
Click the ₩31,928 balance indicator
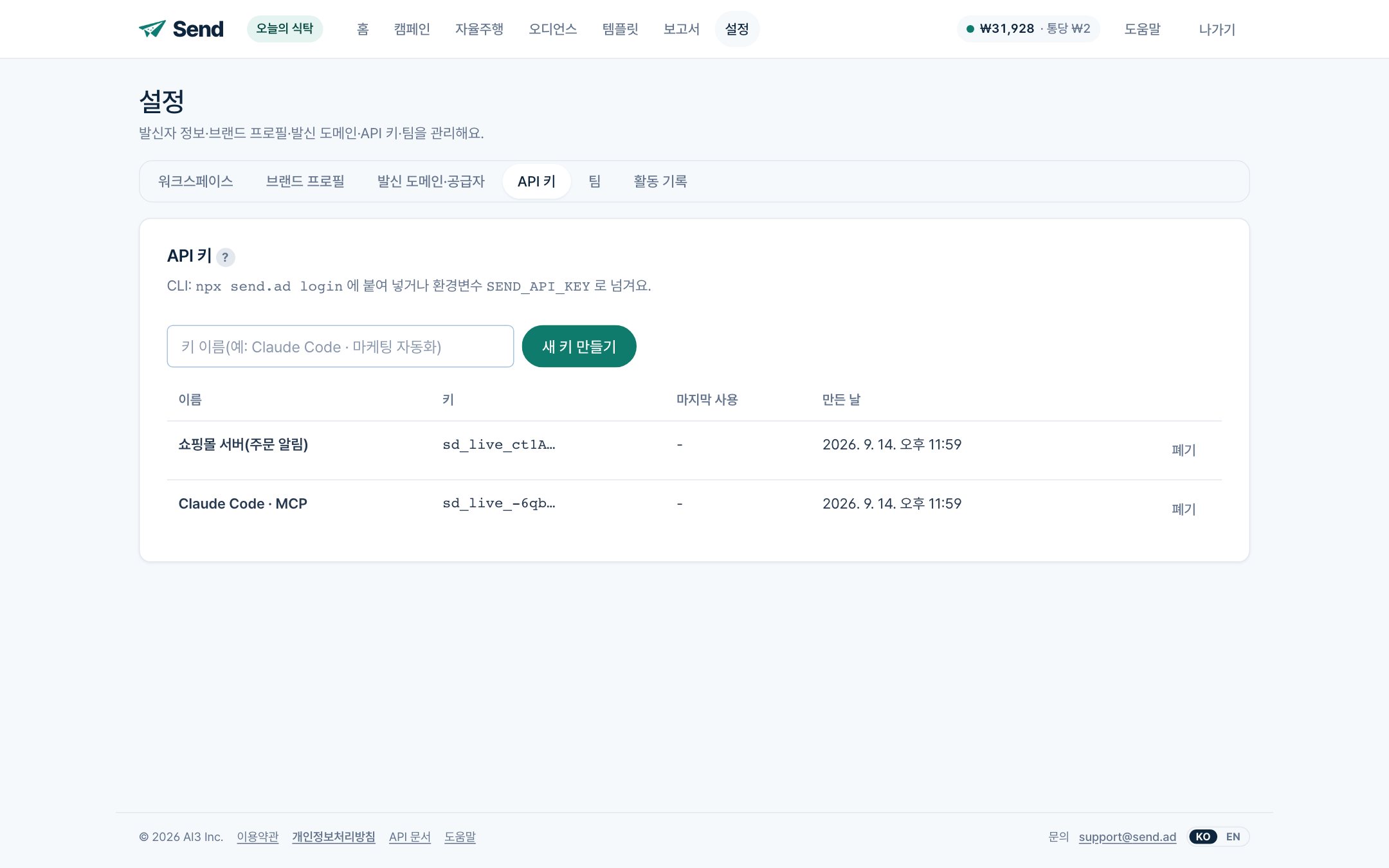pyautogui.click(x=1028, y=29)
